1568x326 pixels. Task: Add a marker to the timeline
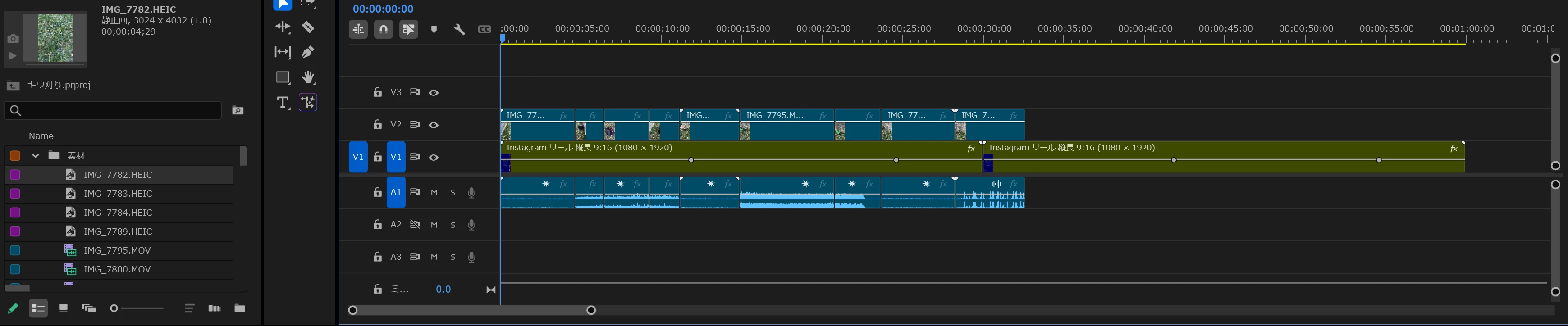coord(434,29)
